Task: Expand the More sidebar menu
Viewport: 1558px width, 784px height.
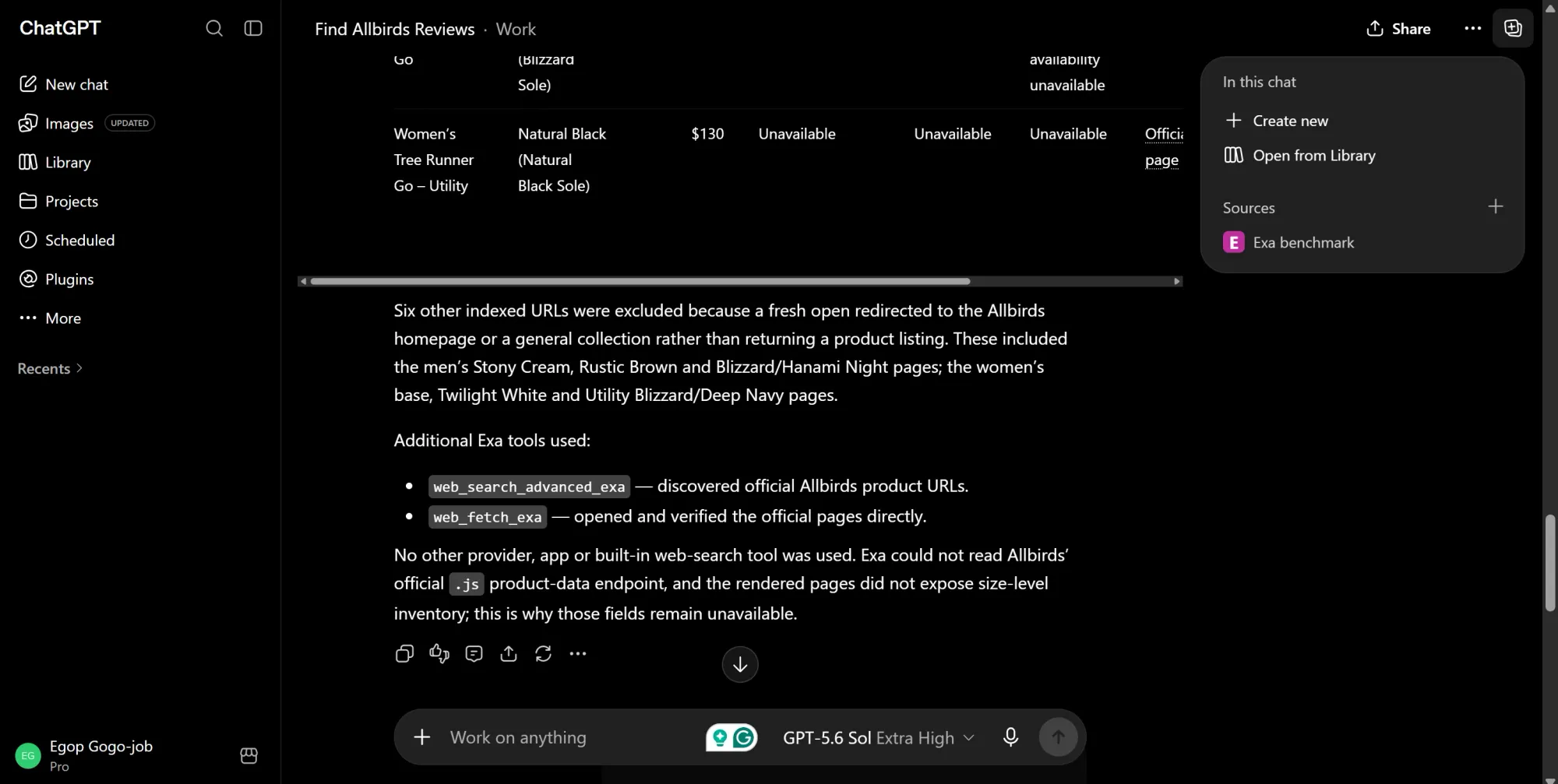Action: 50,318
